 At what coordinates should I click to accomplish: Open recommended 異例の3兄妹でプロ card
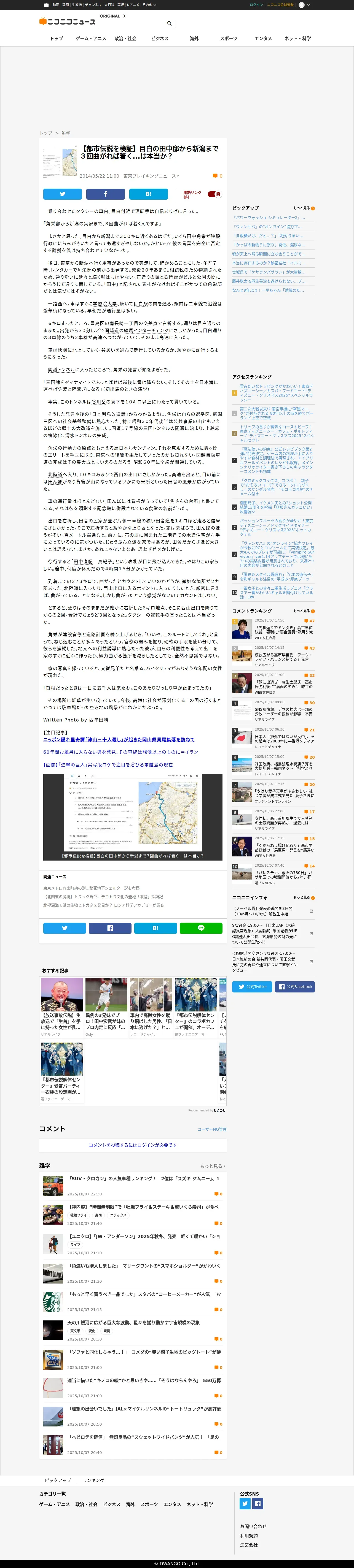click(x=106, y=1007)
